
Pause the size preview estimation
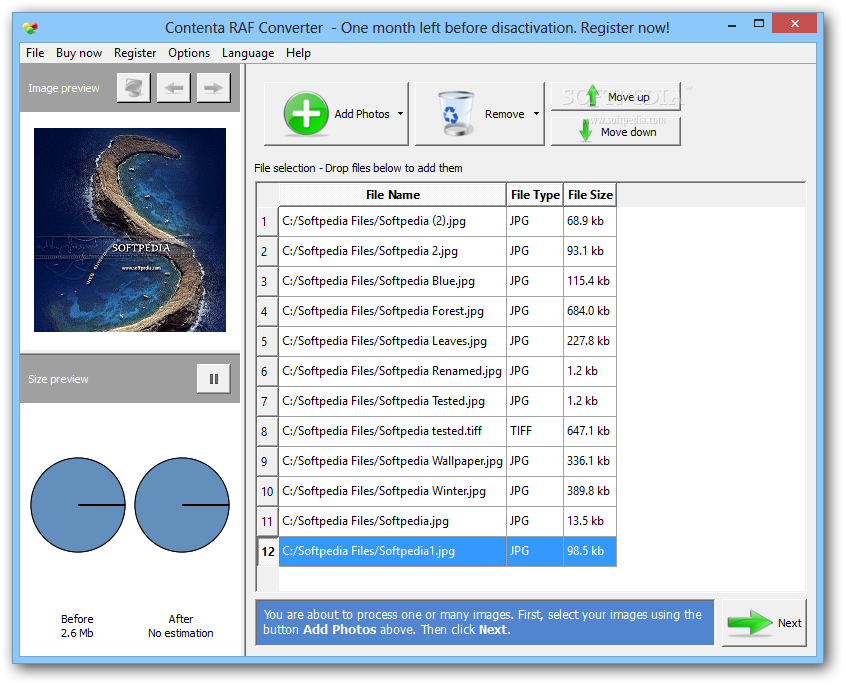tap(214, 379)
